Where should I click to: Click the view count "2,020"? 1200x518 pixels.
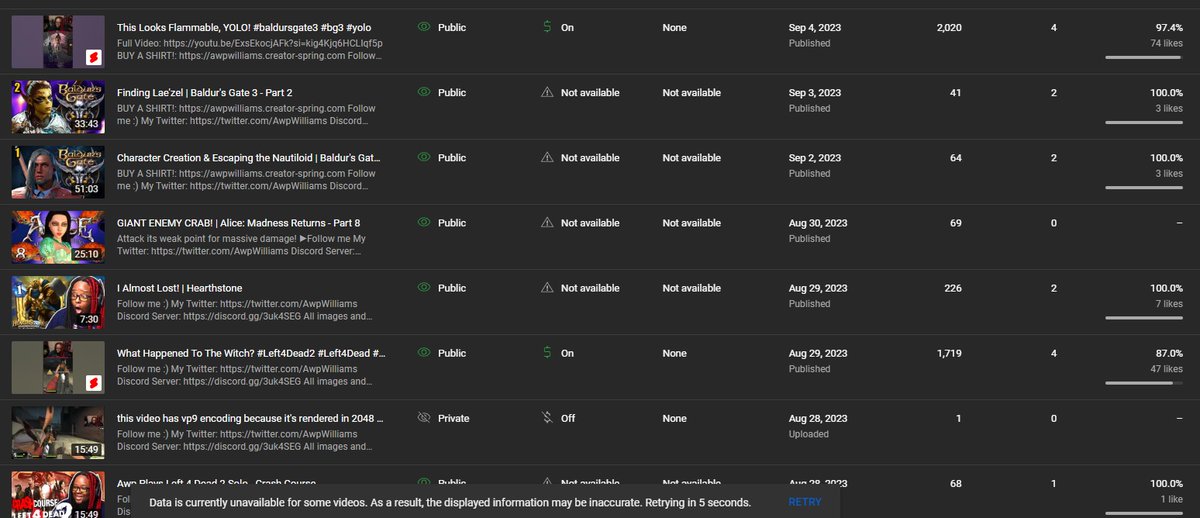tap(949, 28)
